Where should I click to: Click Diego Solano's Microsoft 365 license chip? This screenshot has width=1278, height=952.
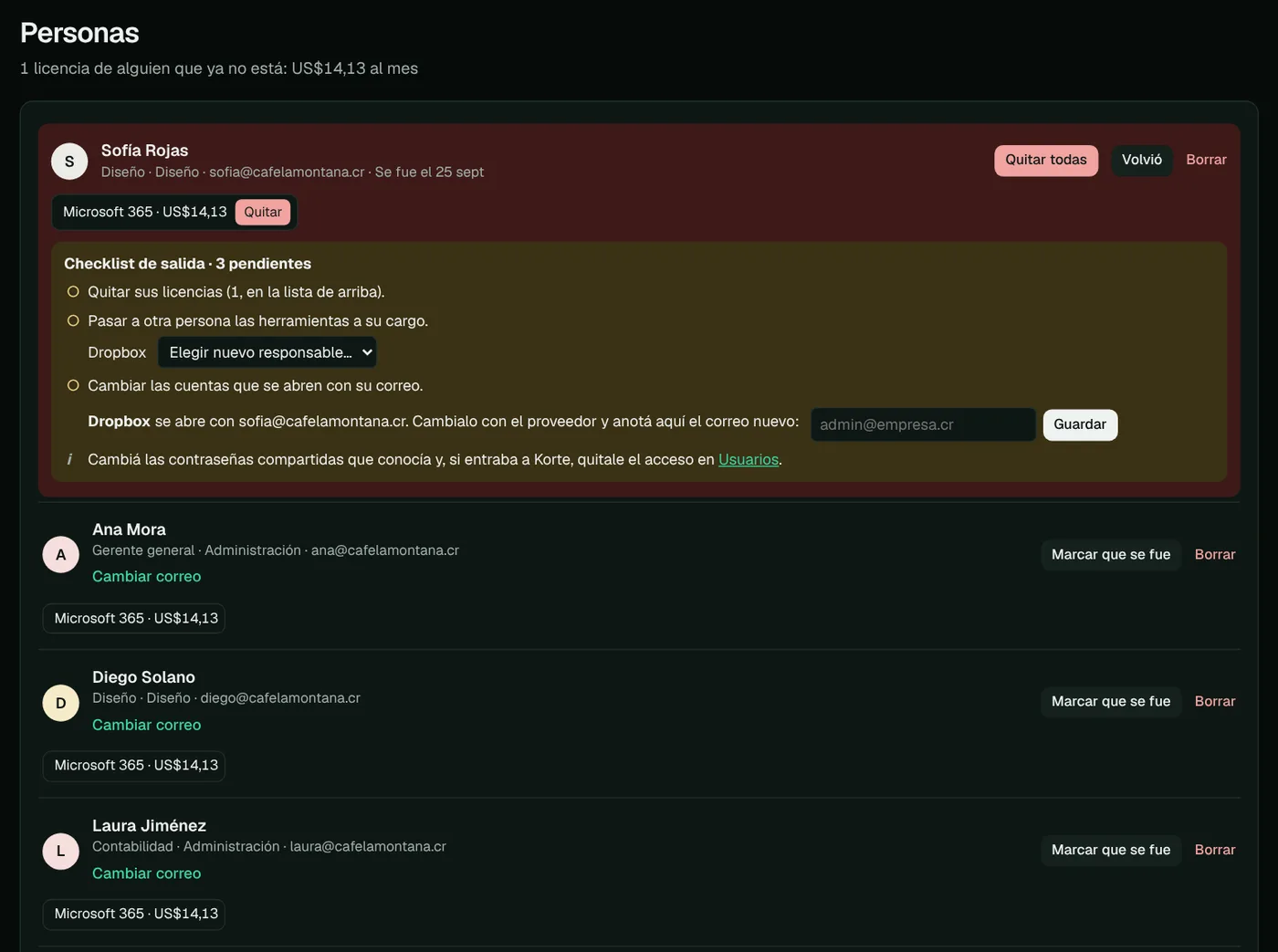134,766
